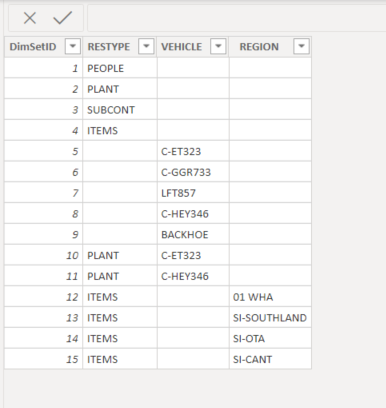The image size is (386, 408).
Task: Commit the formula with the checkmark icon
Action: point(63,18)
